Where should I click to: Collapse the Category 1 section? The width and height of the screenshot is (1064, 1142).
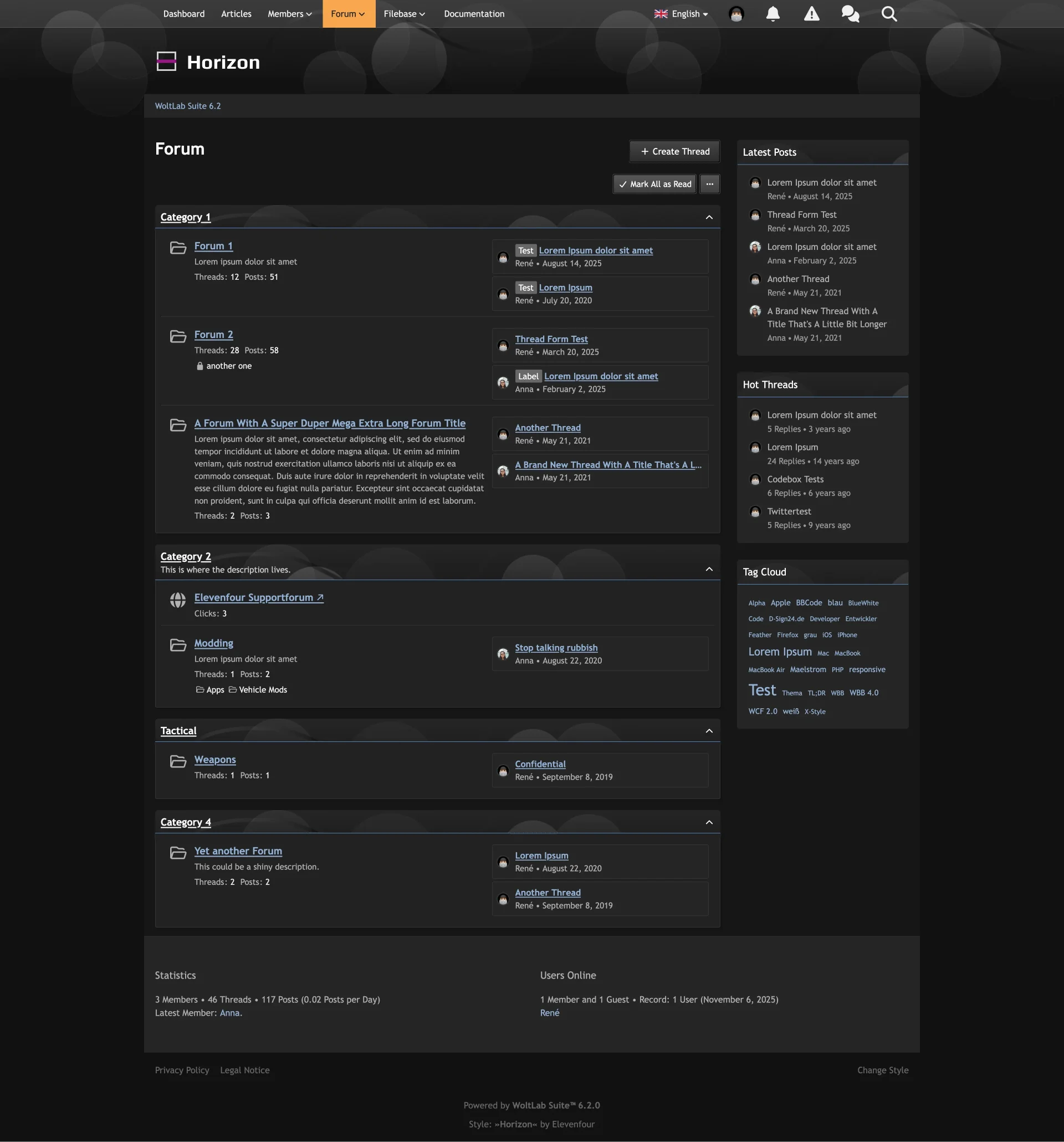708,217
